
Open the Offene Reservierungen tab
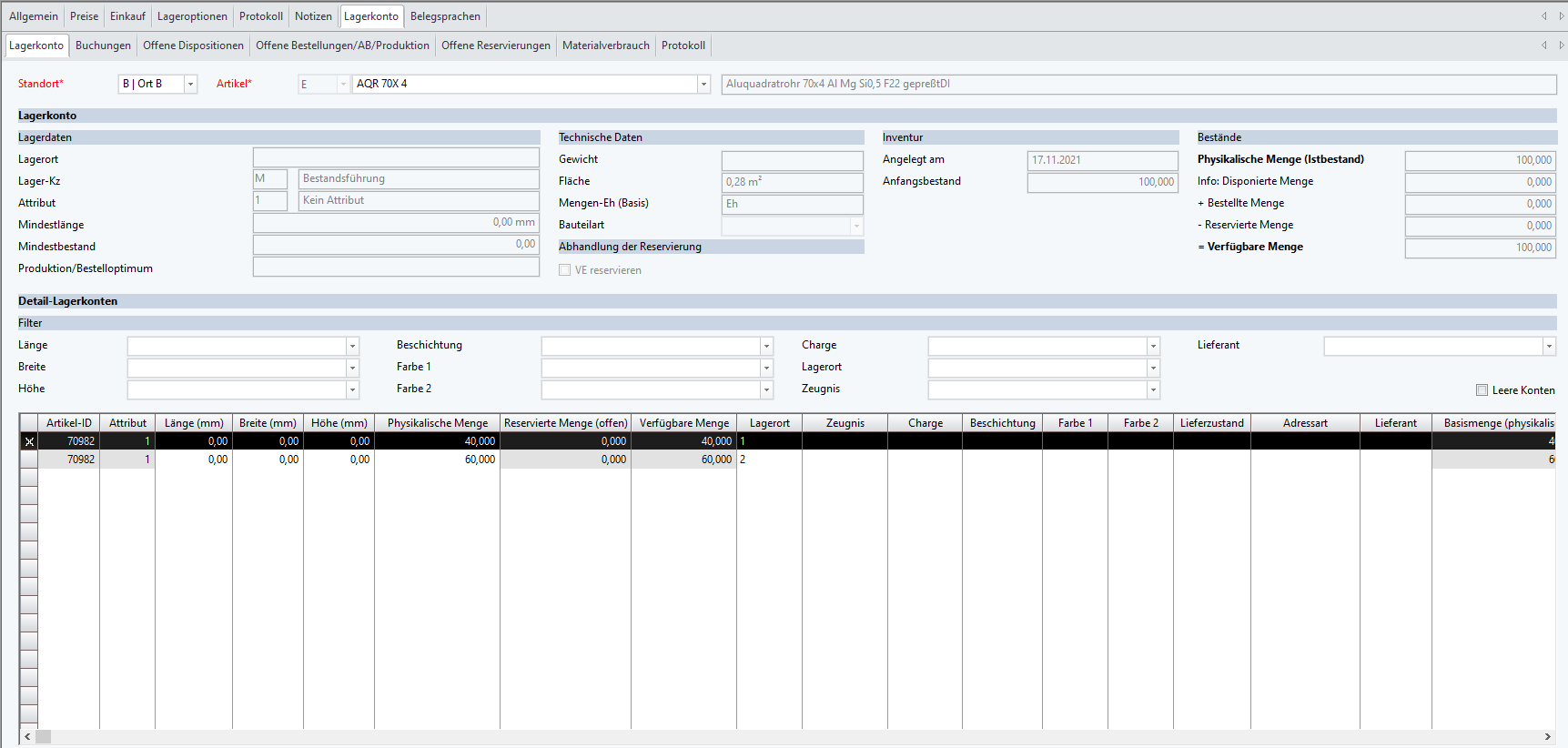pyautogui.click(x=495, y=45)
